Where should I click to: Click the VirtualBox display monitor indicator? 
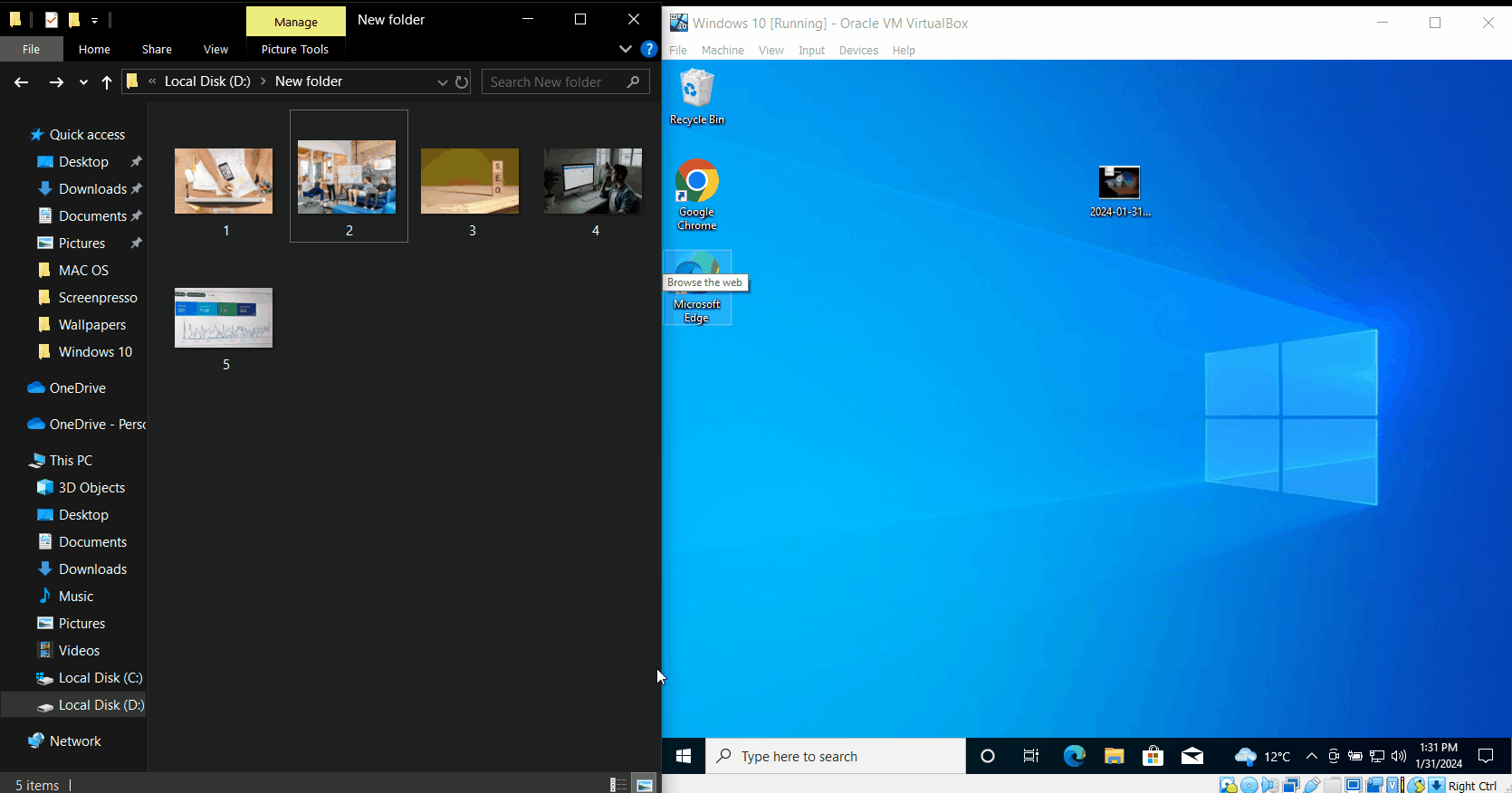(x=1353, y=785)
